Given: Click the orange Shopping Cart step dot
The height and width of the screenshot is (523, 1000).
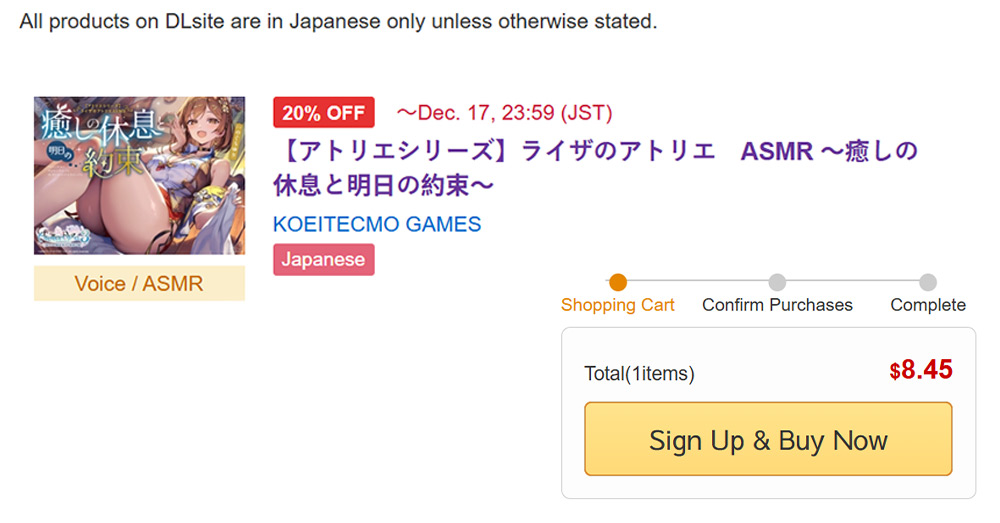Looking at the screenshot, I should (617, 282).
